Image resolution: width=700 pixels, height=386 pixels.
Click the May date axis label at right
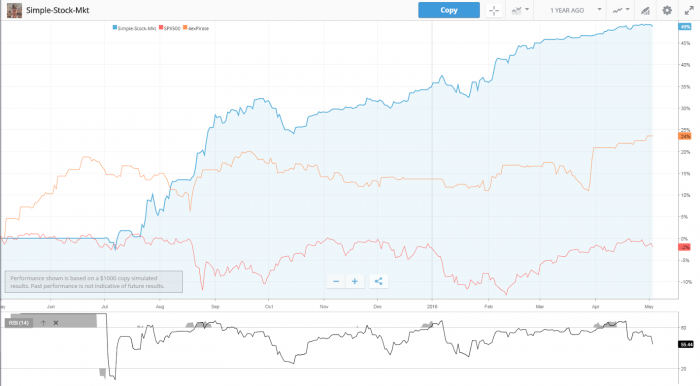coord(649,307)
